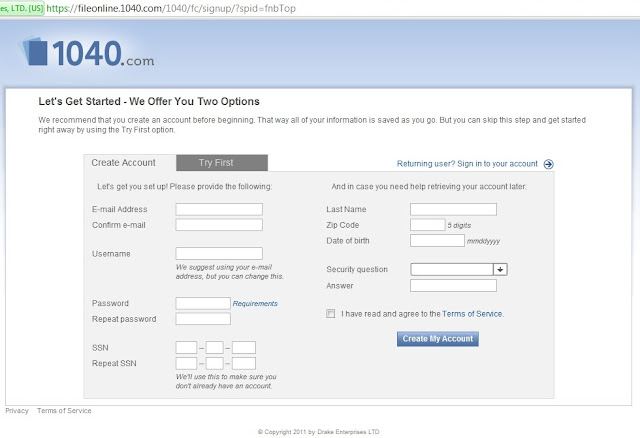Focus the last Repeat SSN box
The image size is (640, 438).
coord(244,363)
